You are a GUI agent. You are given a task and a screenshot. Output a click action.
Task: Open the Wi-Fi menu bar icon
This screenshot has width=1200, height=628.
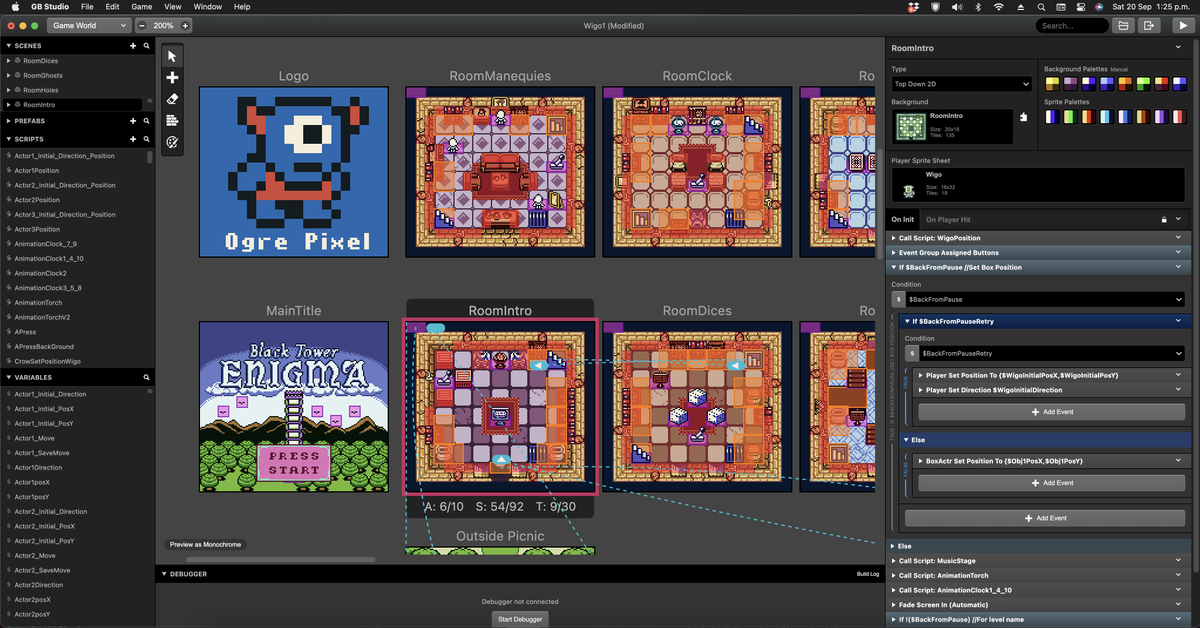click(998, 7)
